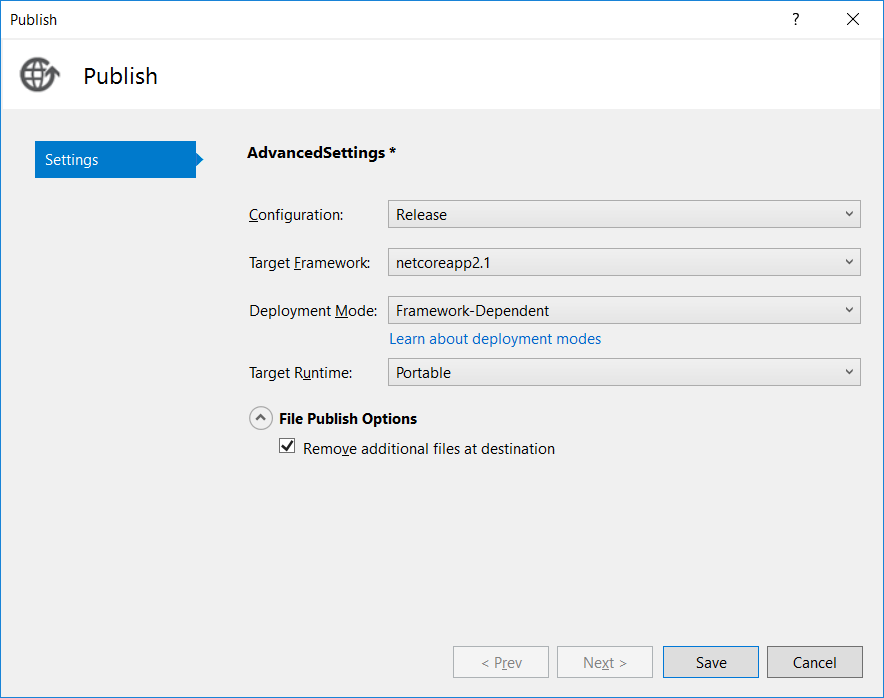
Task: Open the Configuration combo box showing Release
Action: (624, 214)
